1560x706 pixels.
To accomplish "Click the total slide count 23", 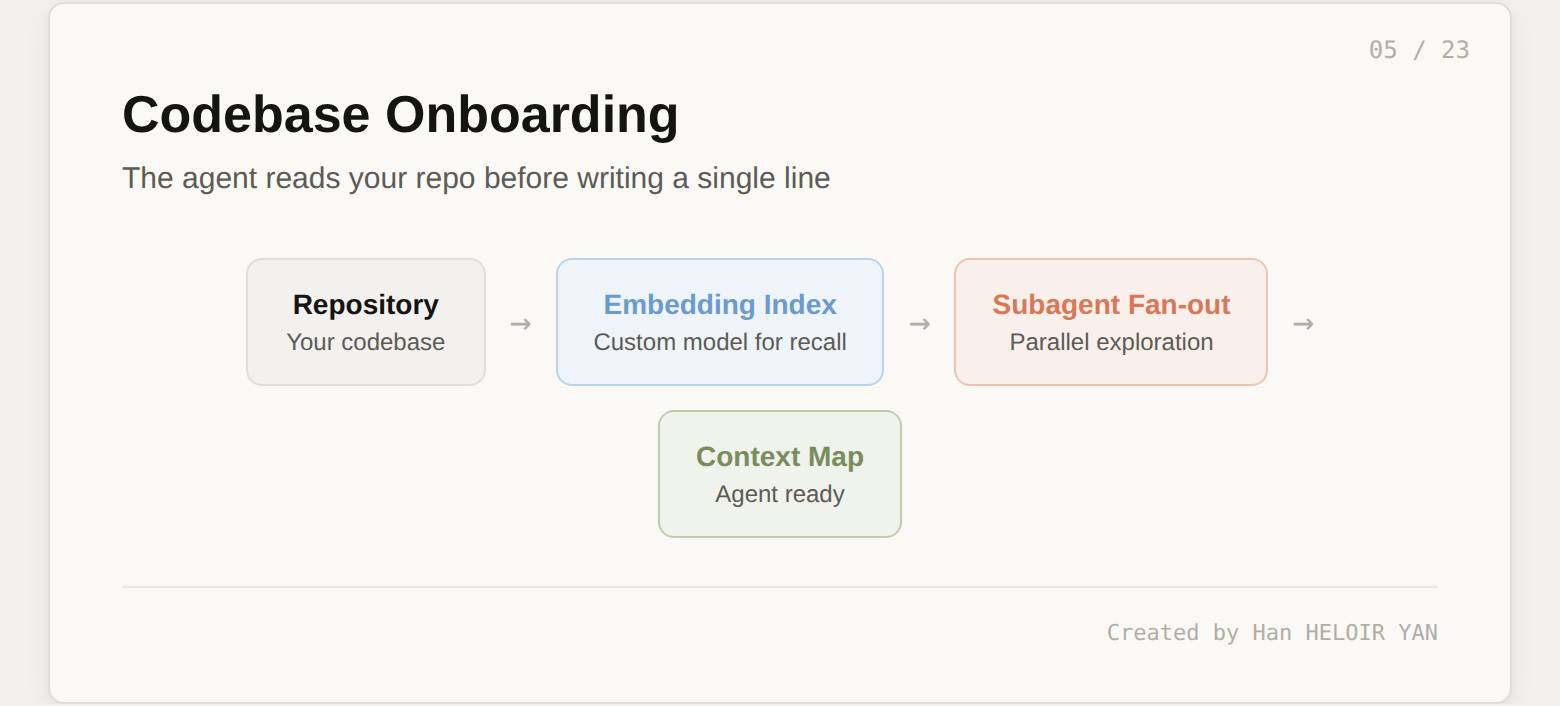I will click(1455, 50).
